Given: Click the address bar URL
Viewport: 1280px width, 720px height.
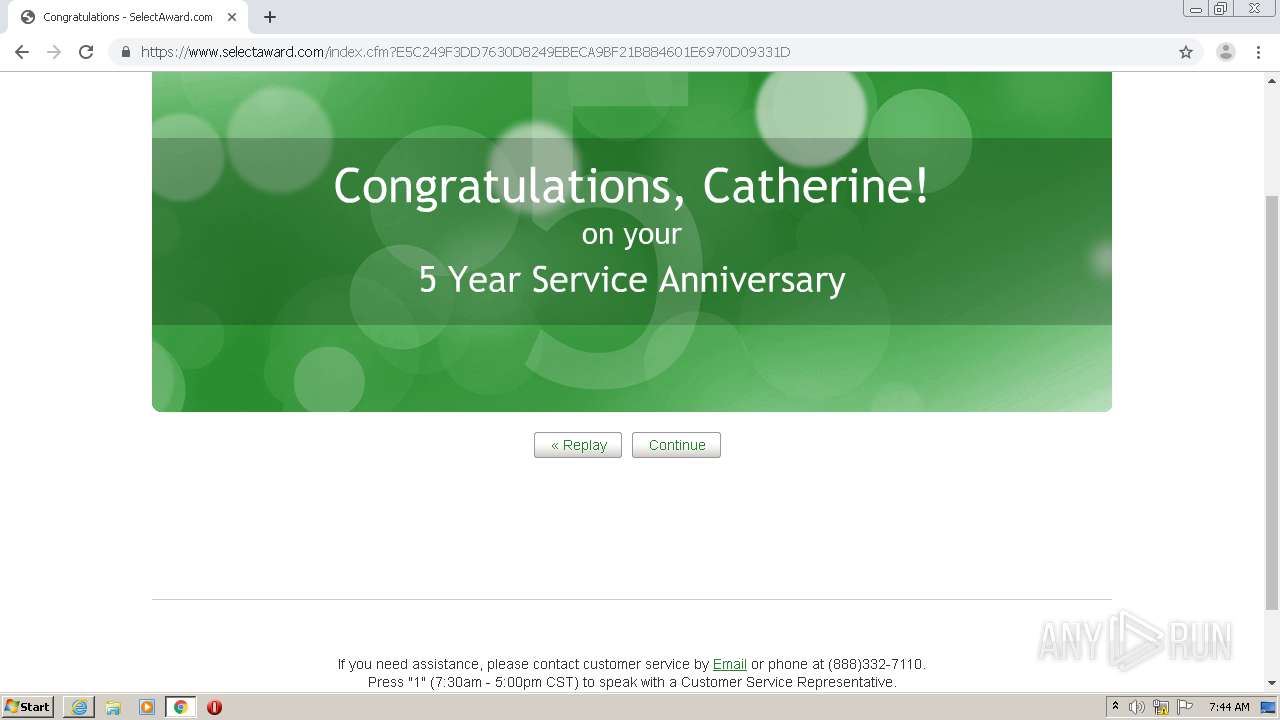Looking at the screenshot, I should (465, 52).
